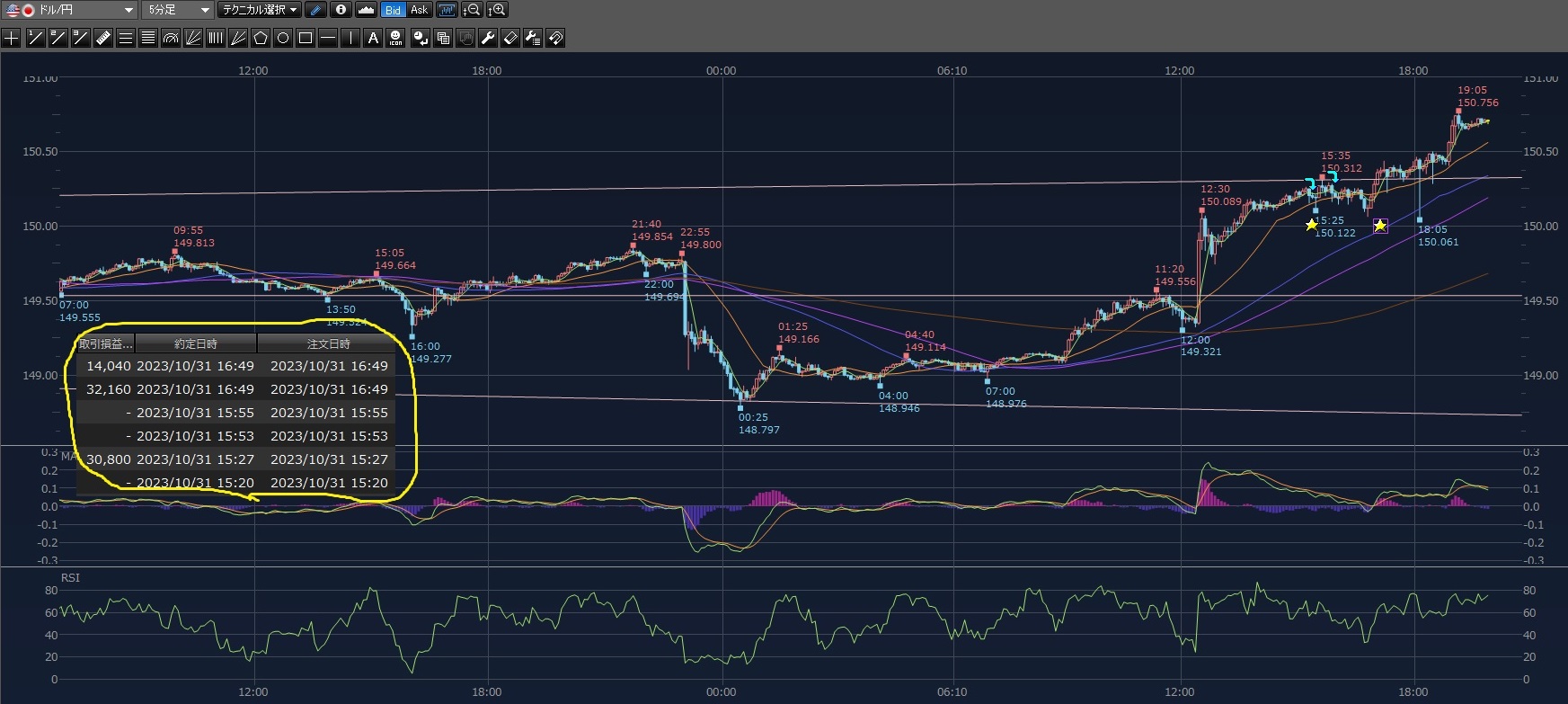Toggle the magnet snap tool
1568x704 pixels.
(x=555, y=38)
